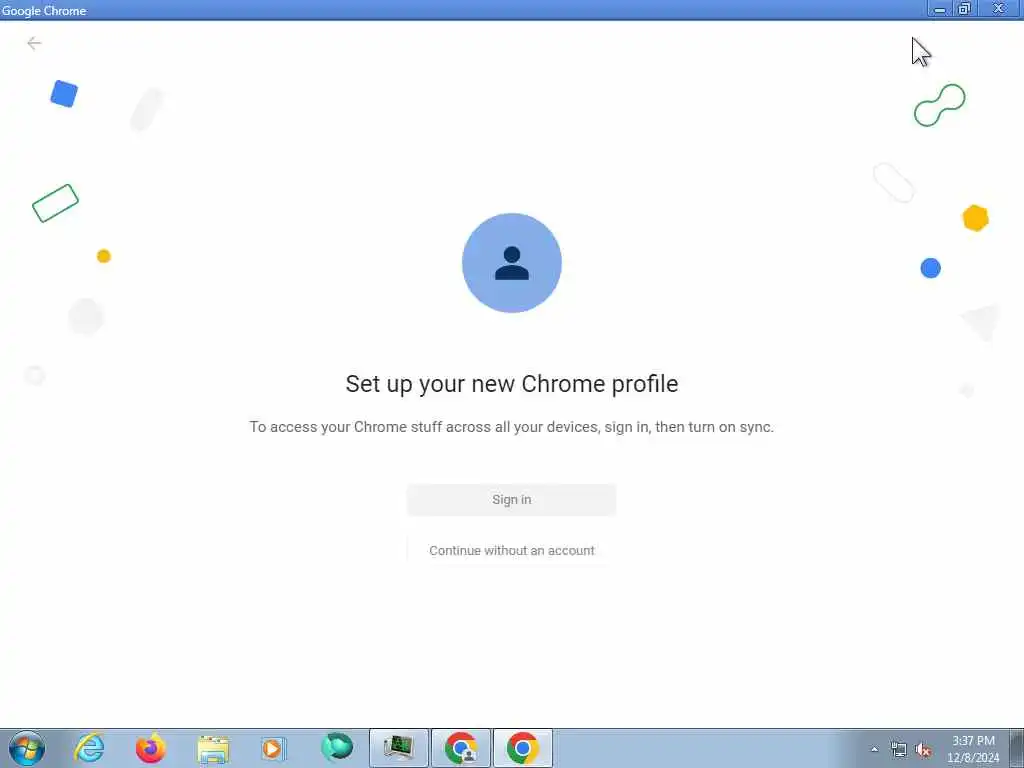Click the Sign in button
Image resolution: width=1024 pixels, height=768 pixels.
click(x=511, y=500)
